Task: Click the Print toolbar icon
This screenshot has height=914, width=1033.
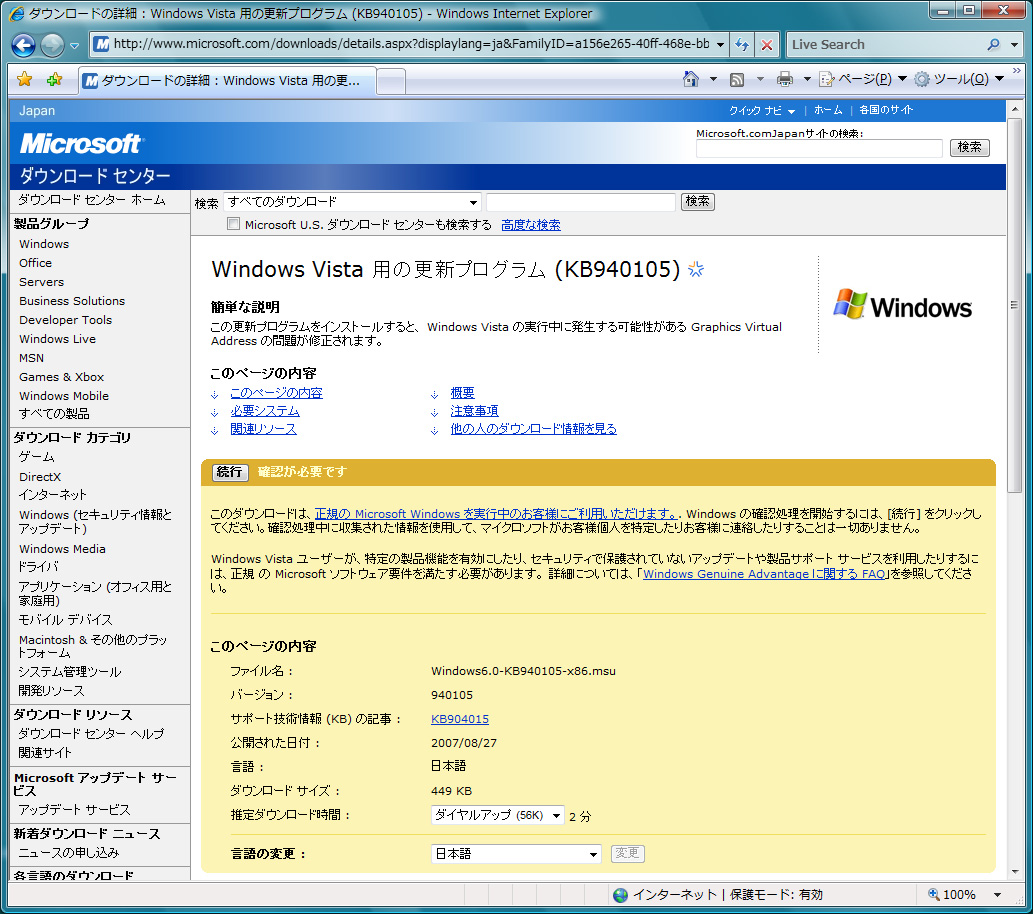Action: [x=785, y=80]
